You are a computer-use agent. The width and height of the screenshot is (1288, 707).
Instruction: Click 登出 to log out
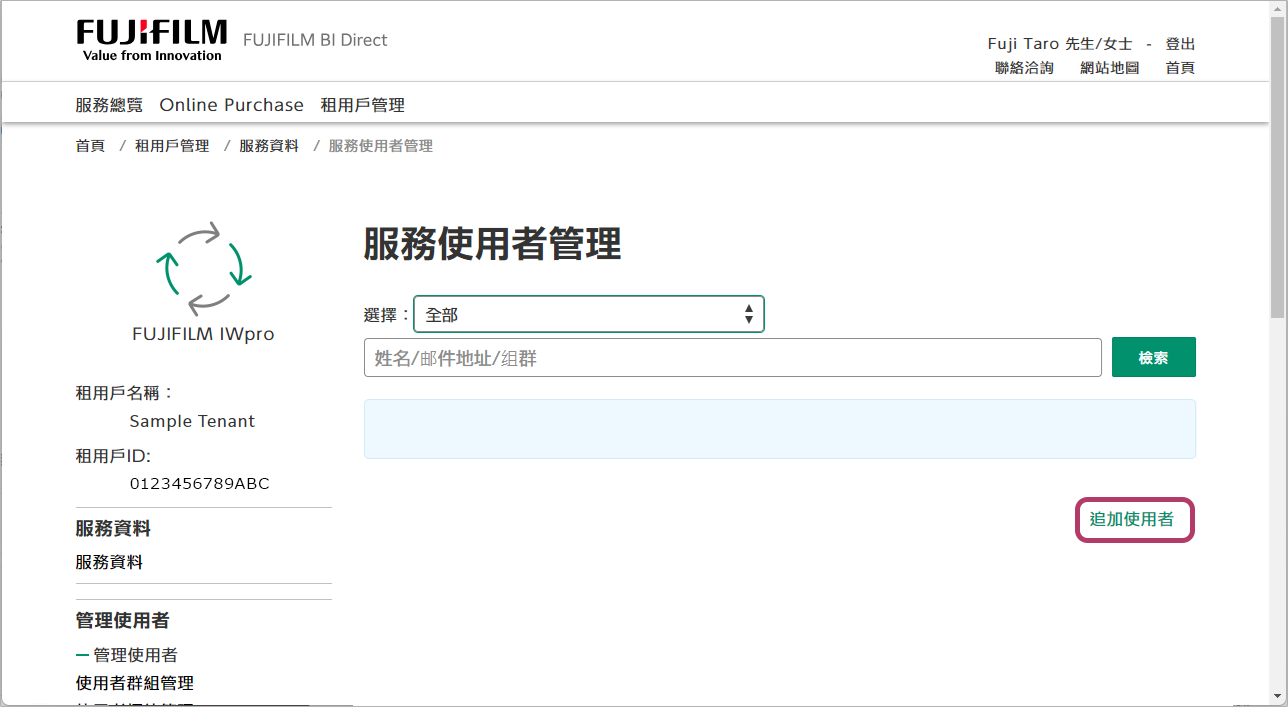[x=1179, y=43]
